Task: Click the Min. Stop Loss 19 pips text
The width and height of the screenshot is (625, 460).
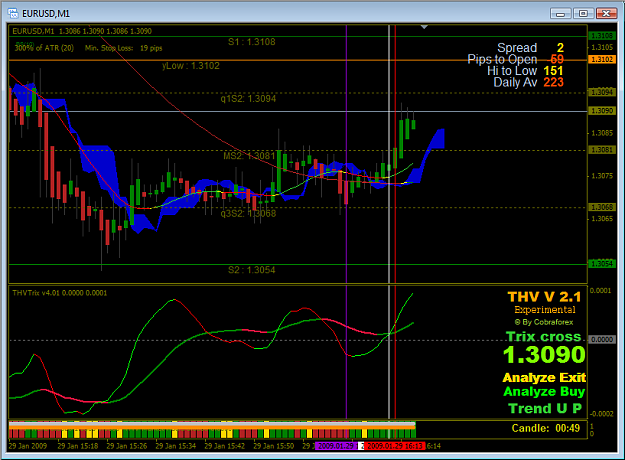Action: (124, 48)
